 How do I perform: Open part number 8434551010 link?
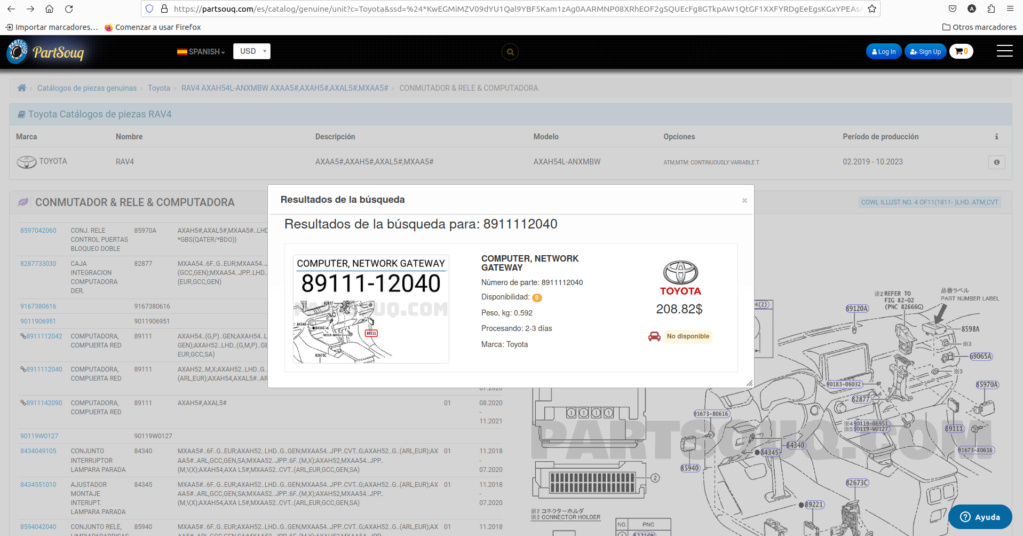pos(38,485)
